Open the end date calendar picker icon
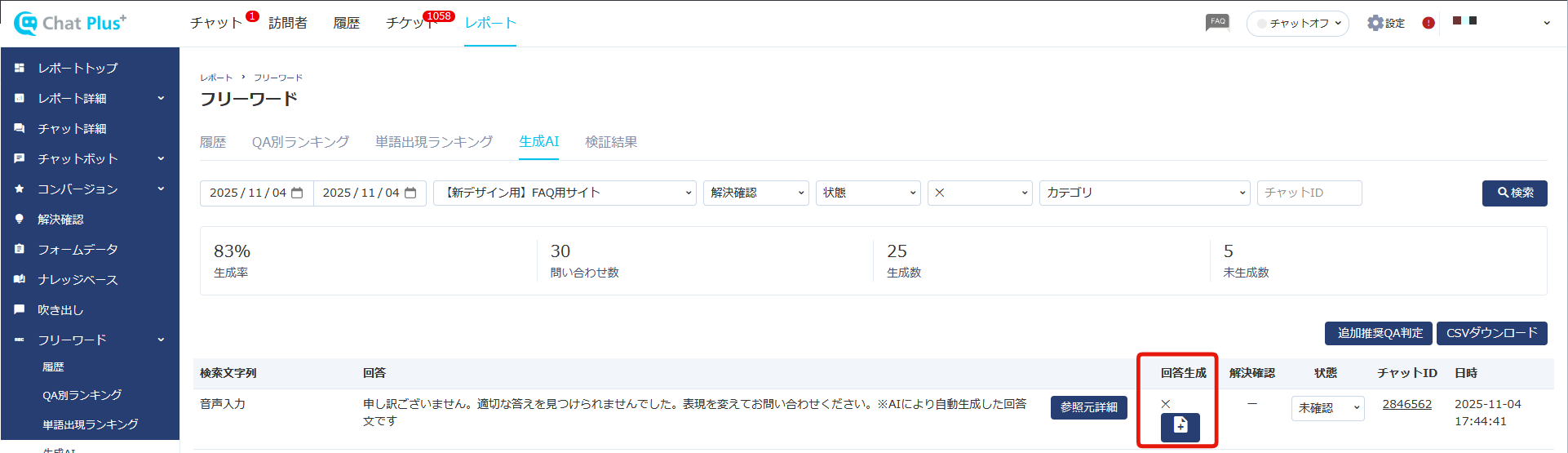The height and width of the screenshot is (453, 1568). [x=410, y=193]
